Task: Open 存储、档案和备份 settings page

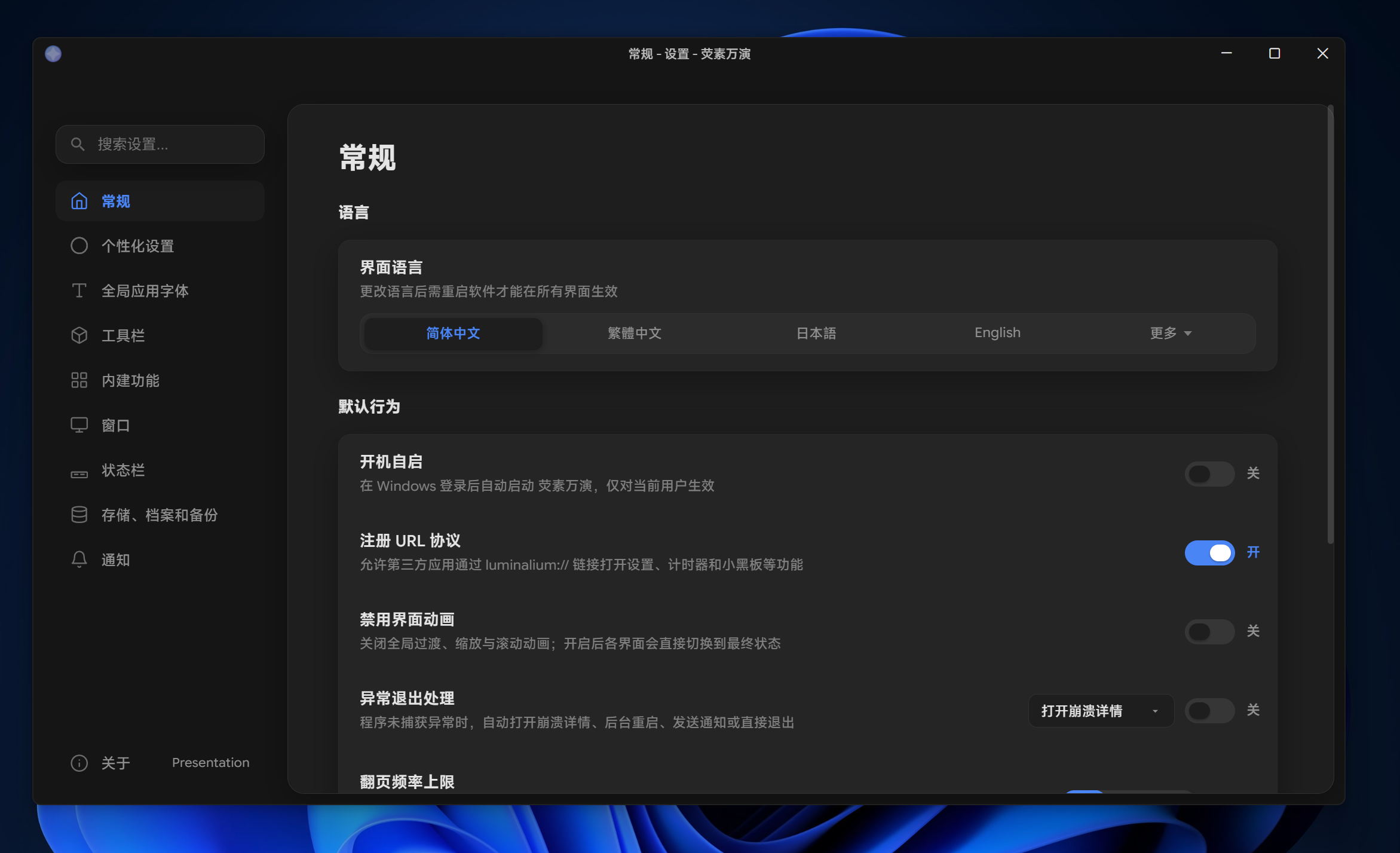Action: coord(160,515)
